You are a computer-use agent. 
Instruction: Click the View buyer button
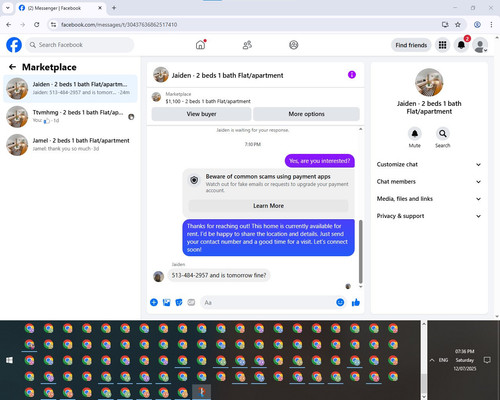click(201, 114)
